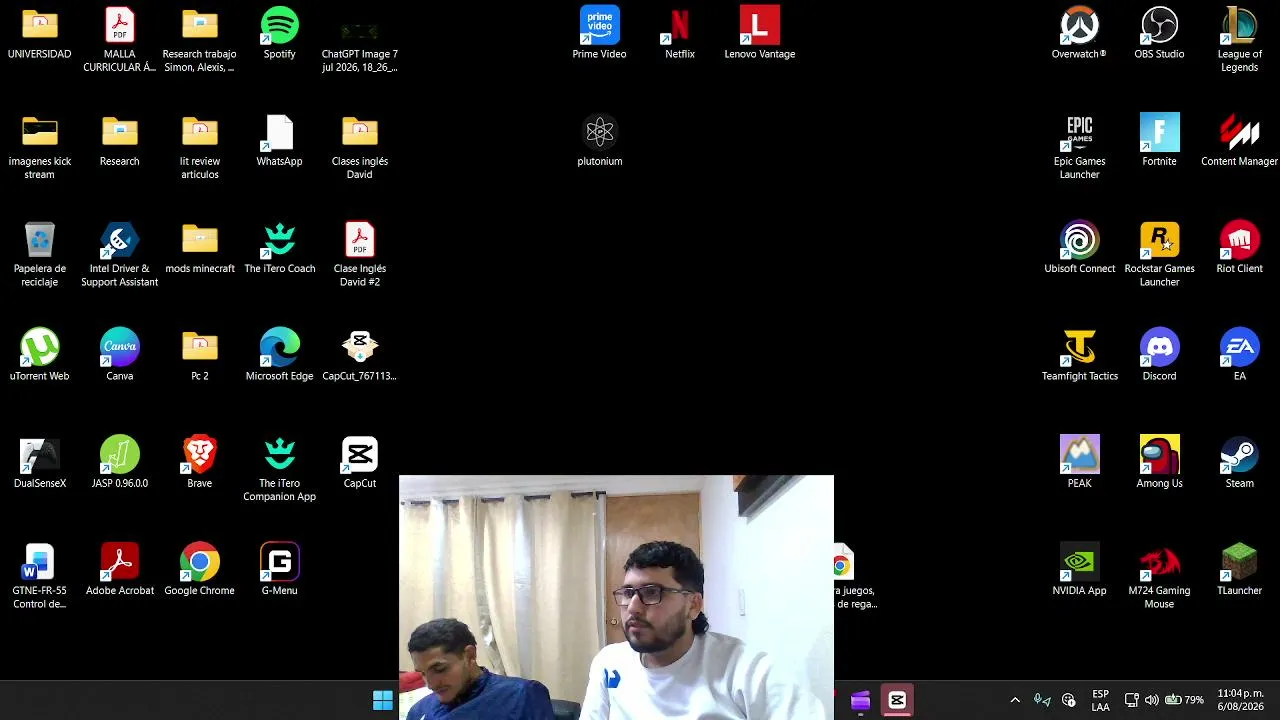
Task: Select the folder labeled only Research
Action: [x=120, y=132]
